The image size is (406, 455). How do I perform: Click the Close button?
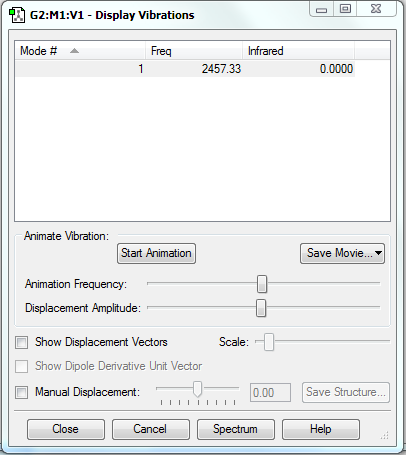[x=66, y=429]
